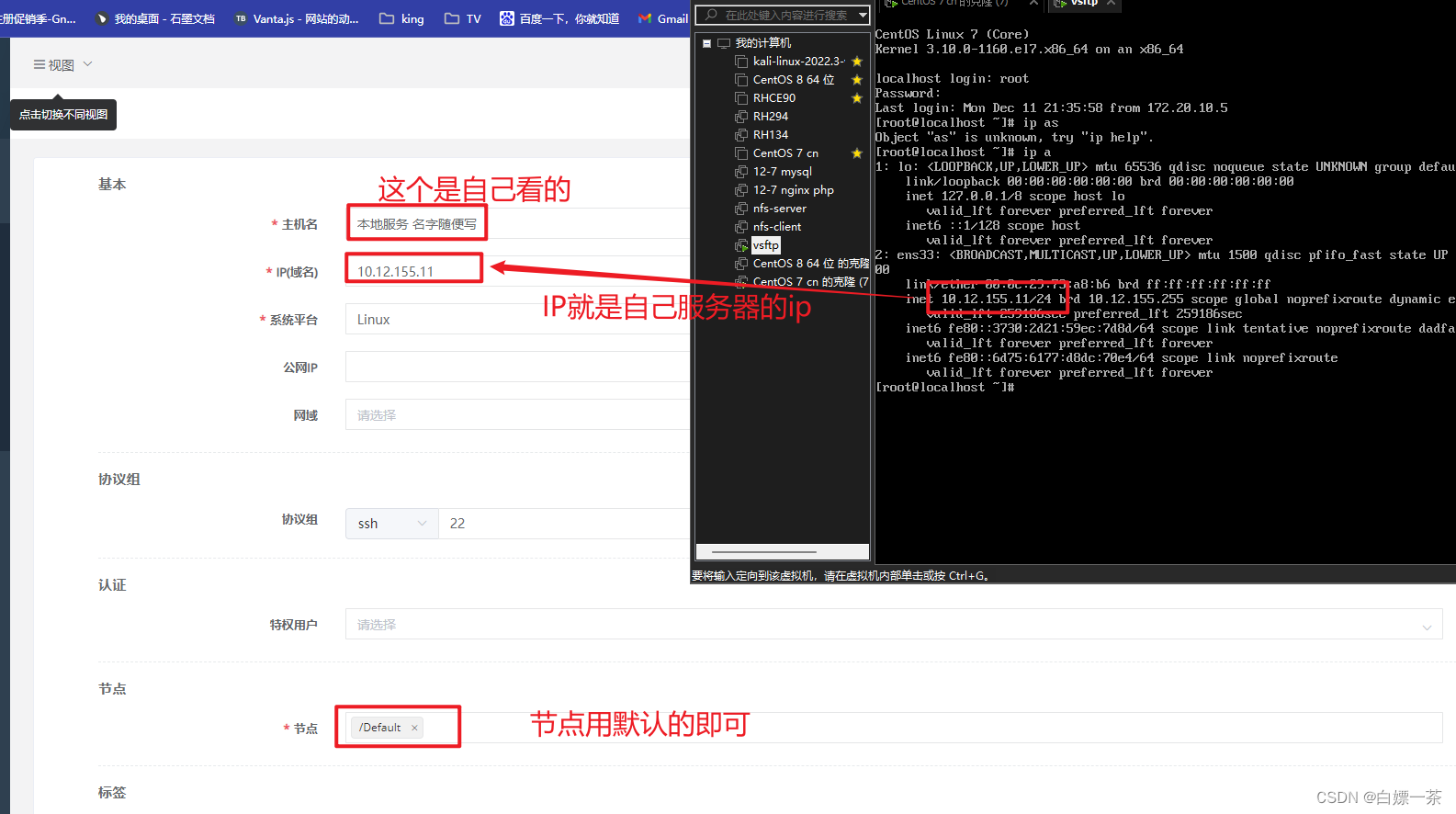Select the CentOS 7 cn 的克隆 virtual machine
Screen dimensions: 1456x814
click(x=810, y=282)
